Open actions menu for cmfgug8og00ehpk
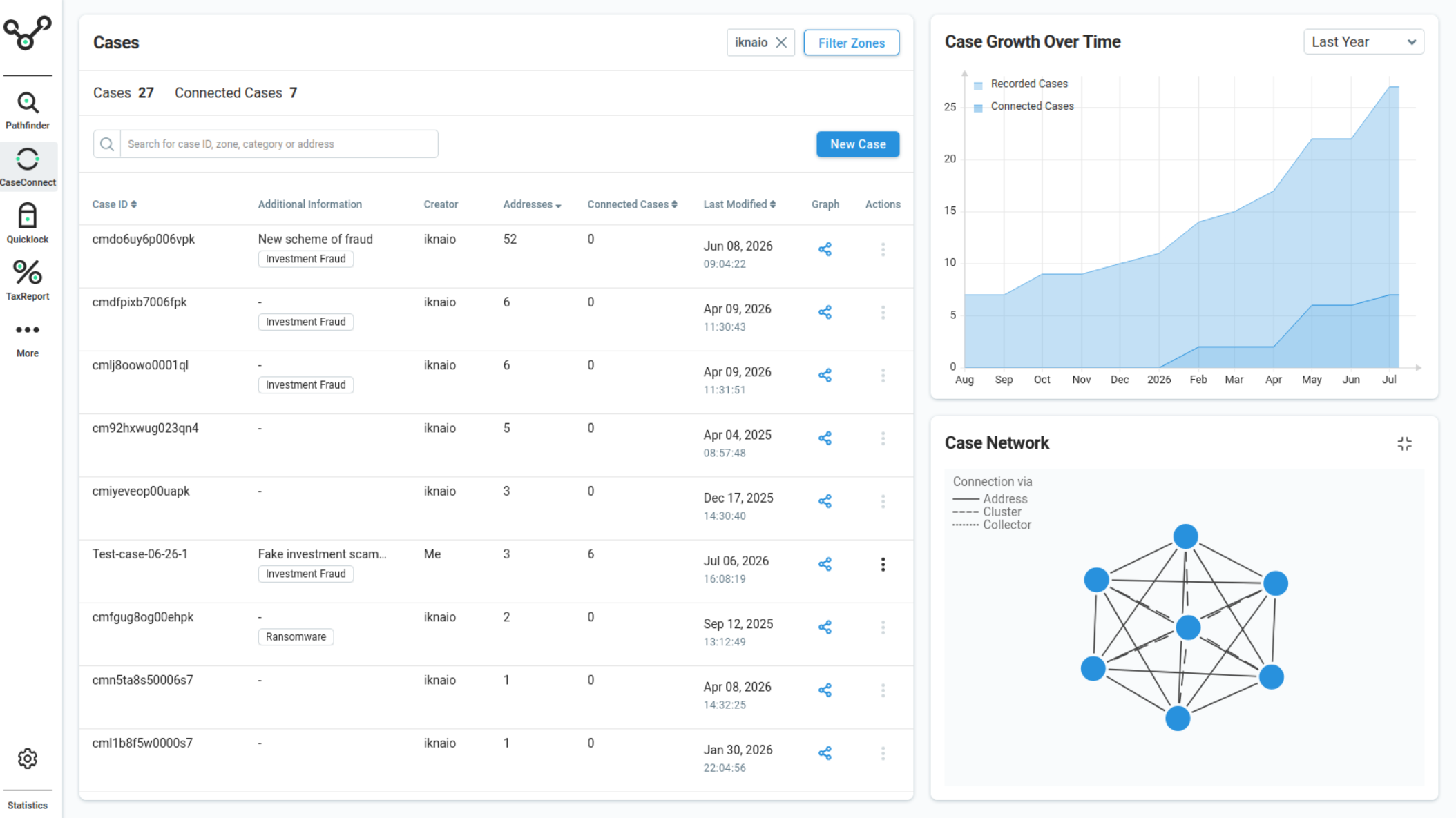Image resolution: width=1456 pixels, height=818 pixels. pos(883,627)
